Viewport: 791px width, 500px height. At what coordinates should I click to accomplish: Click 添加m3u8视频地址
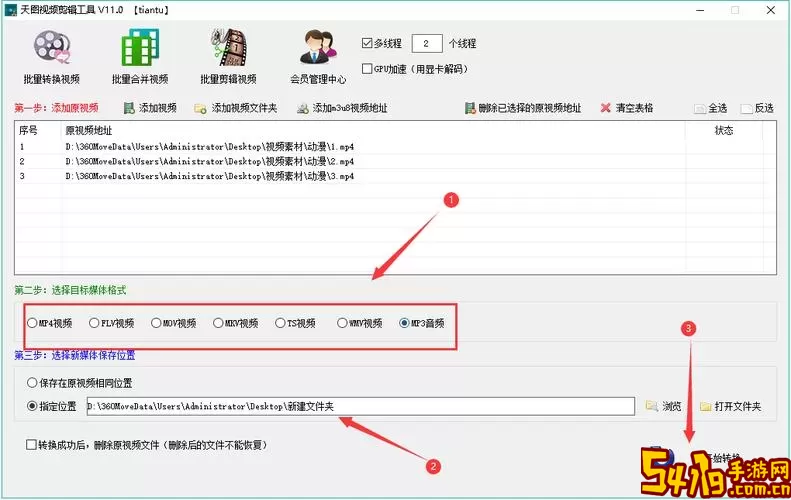(342, 108)
